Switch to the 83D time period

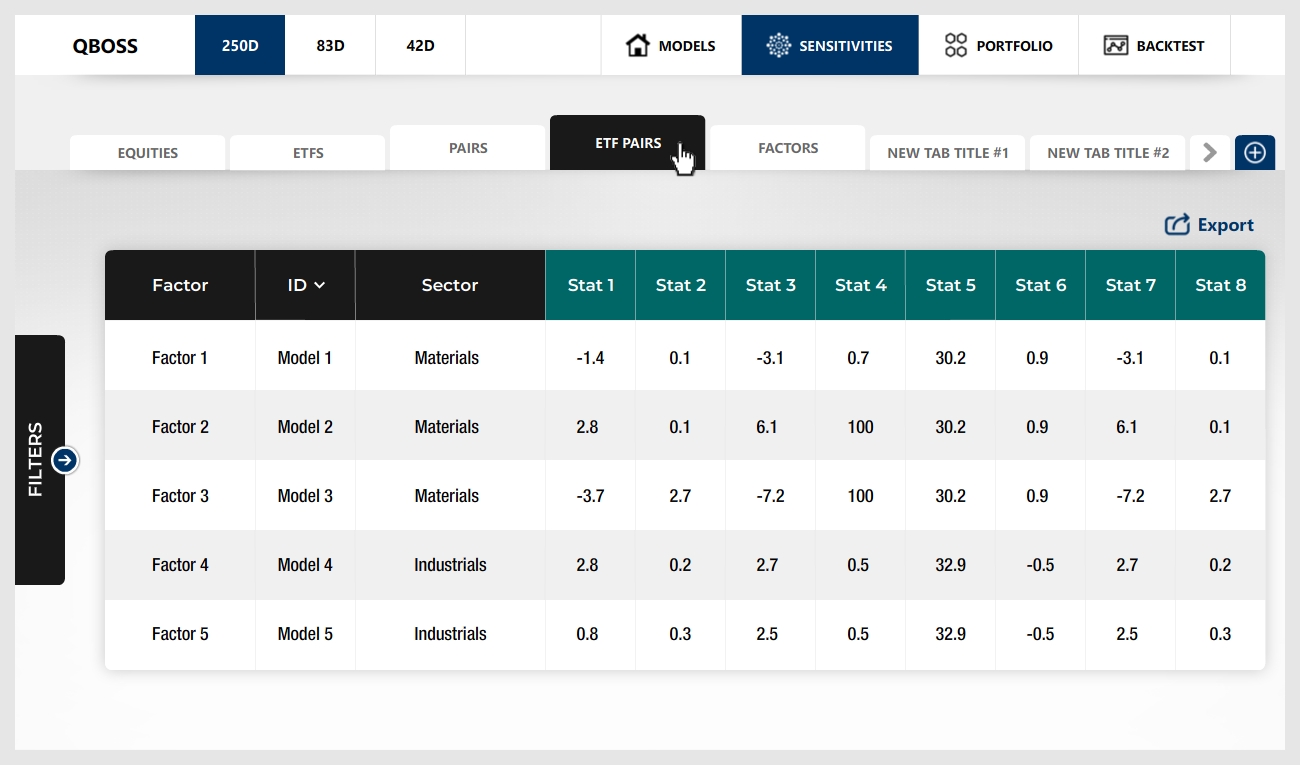330,45
